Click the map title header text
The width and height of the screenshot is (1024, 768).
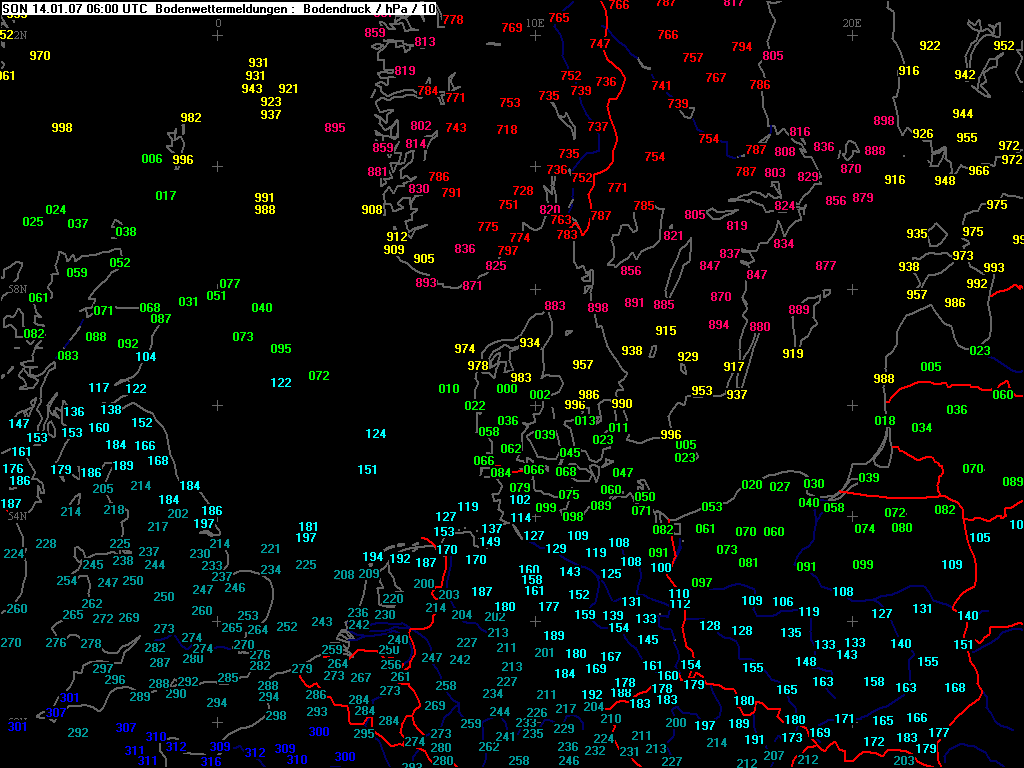[217, 9]
